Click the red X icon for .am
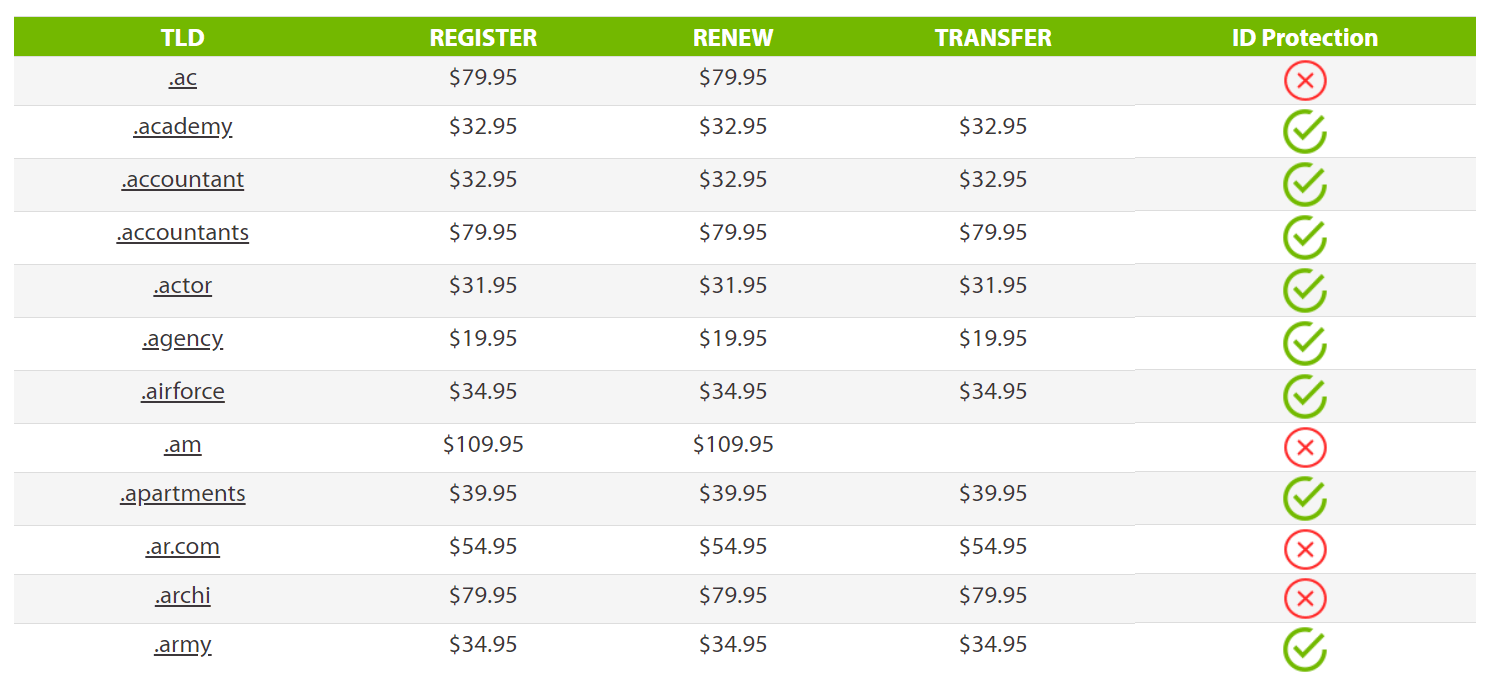 1304,447
